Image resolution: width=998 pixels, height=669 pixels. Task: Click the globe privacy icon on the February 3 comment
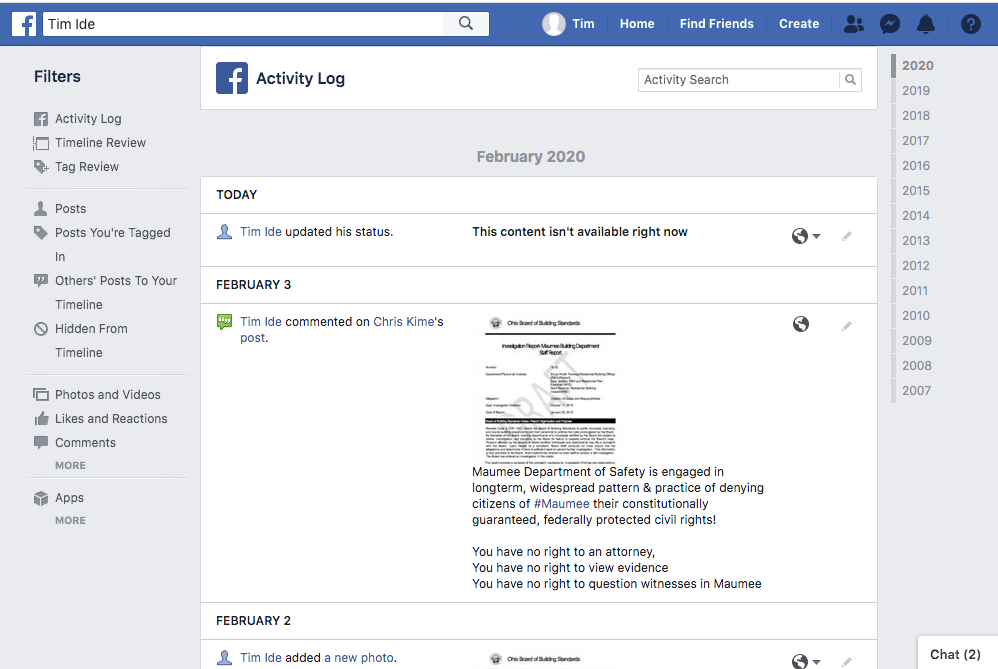[800, 324]
